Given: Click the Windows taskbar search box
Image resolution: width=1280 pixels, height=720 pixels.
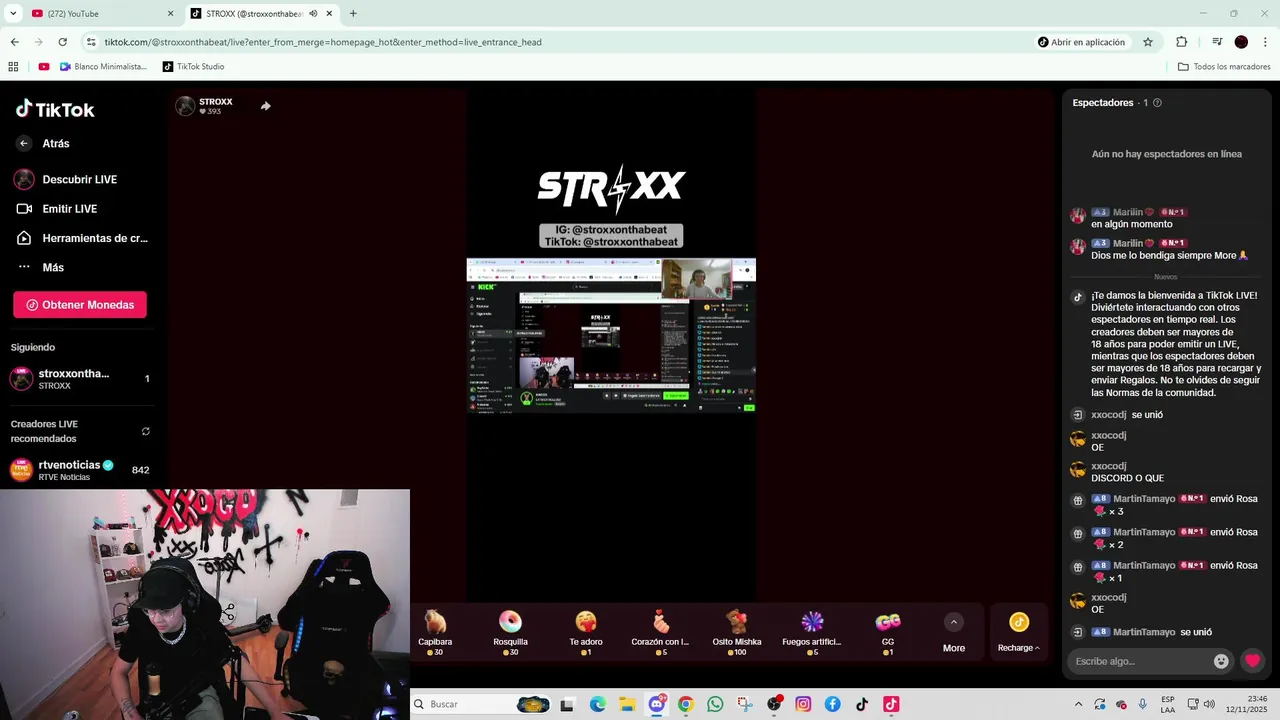Looking at the screenshot, I should 482,704.
